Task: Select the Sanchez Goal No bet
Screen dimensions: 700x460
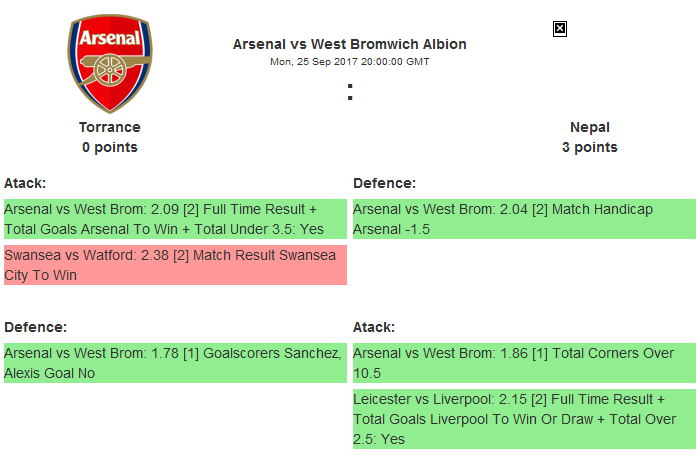Action: coord(175,363)
